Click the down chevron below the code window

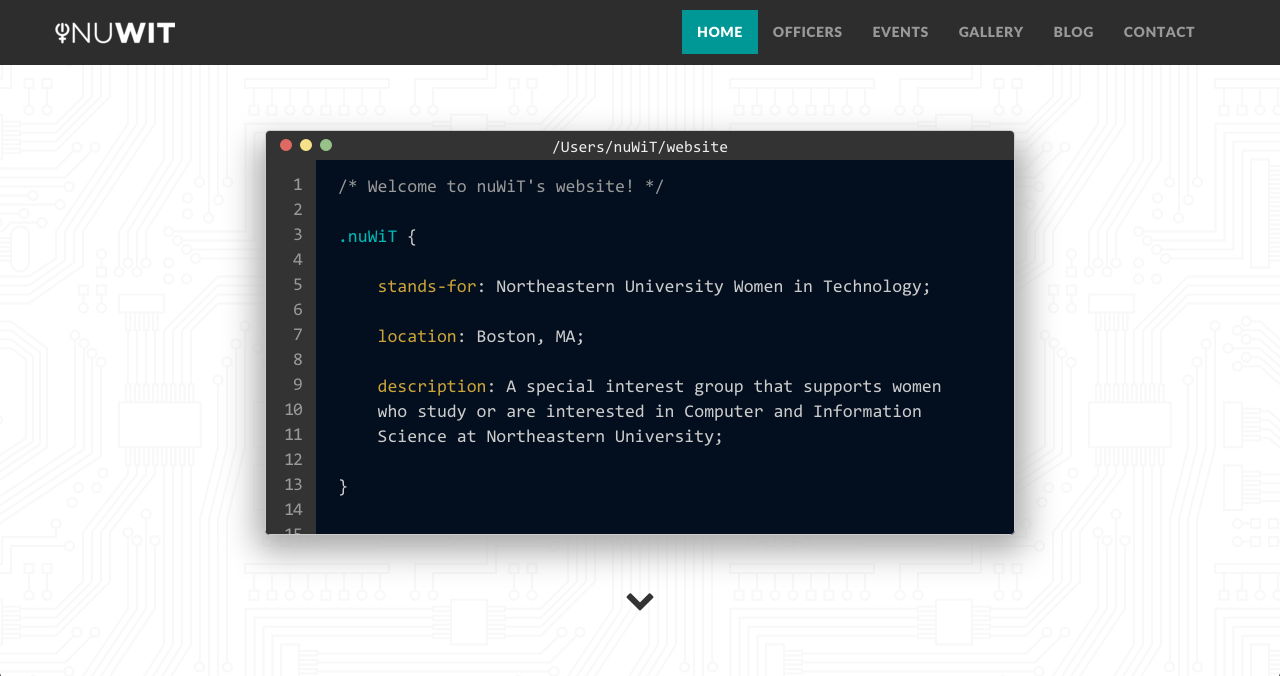point(640,601)
